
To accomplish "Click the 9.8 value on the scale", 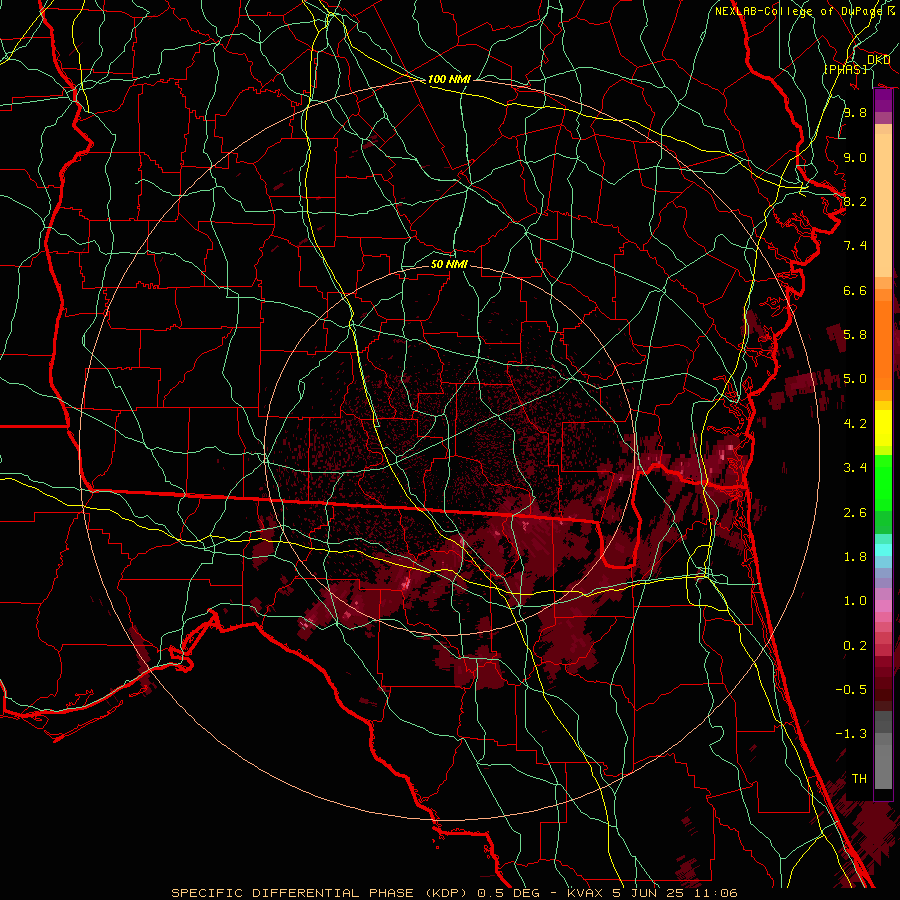I will click(x=855, y=112).
